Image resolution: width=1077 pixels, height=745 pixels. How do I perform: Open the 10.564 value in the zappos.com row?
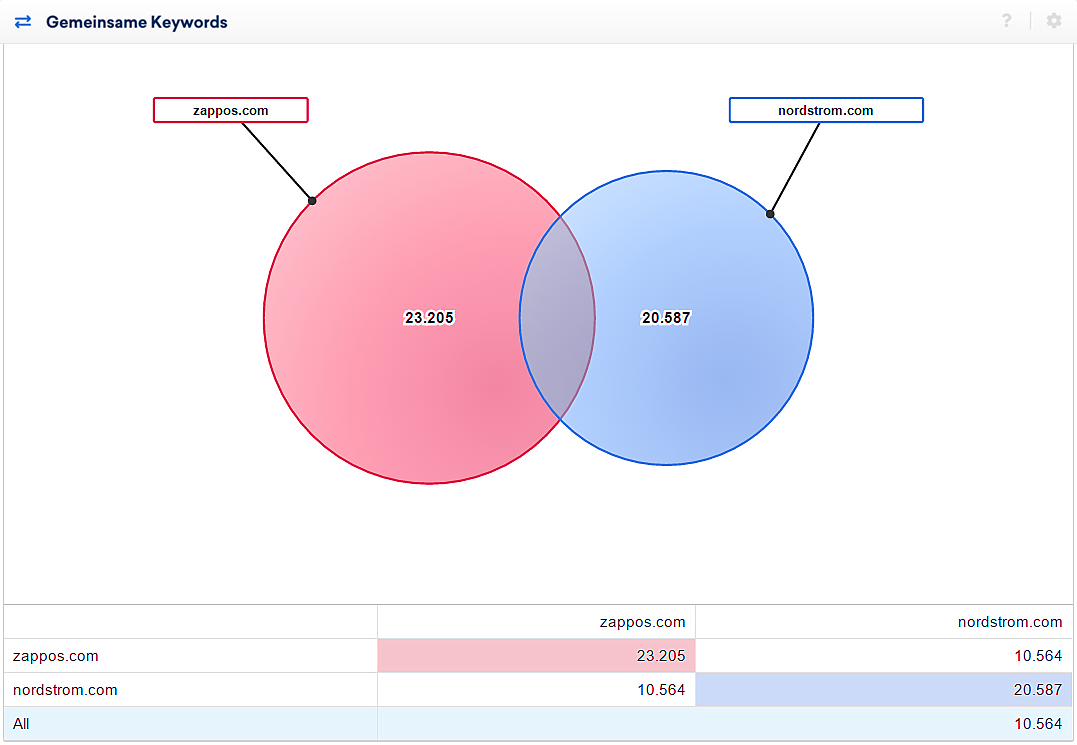coord(1036,656)
